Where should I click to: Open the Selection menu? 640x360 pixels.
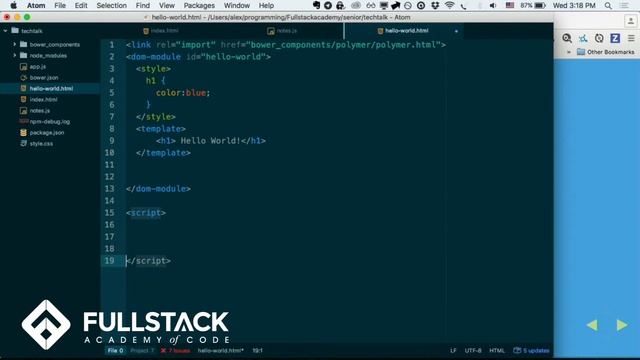pyautogui.click(x=111, y=5)
